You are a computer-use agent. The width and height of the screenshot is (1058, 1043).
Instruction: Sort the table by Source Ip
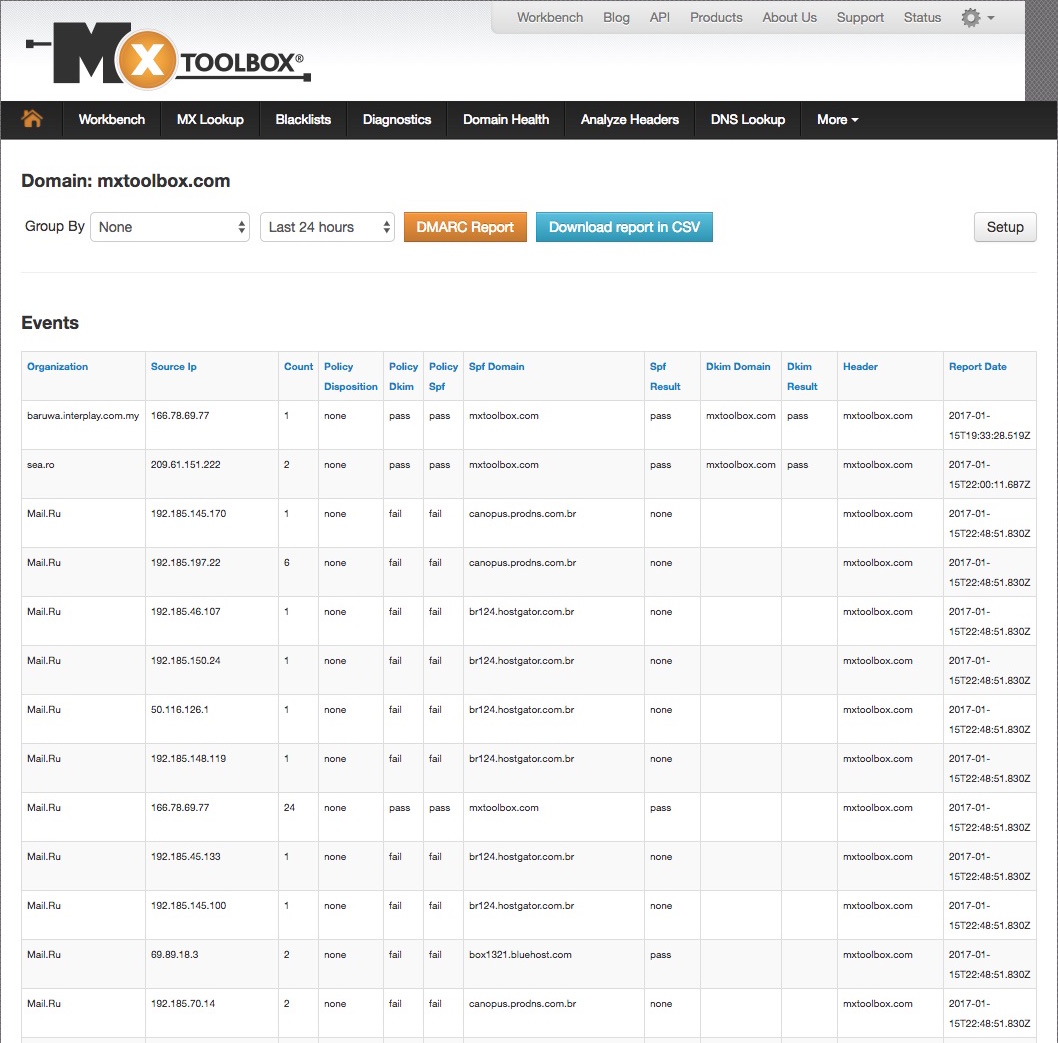coord(173,366)
